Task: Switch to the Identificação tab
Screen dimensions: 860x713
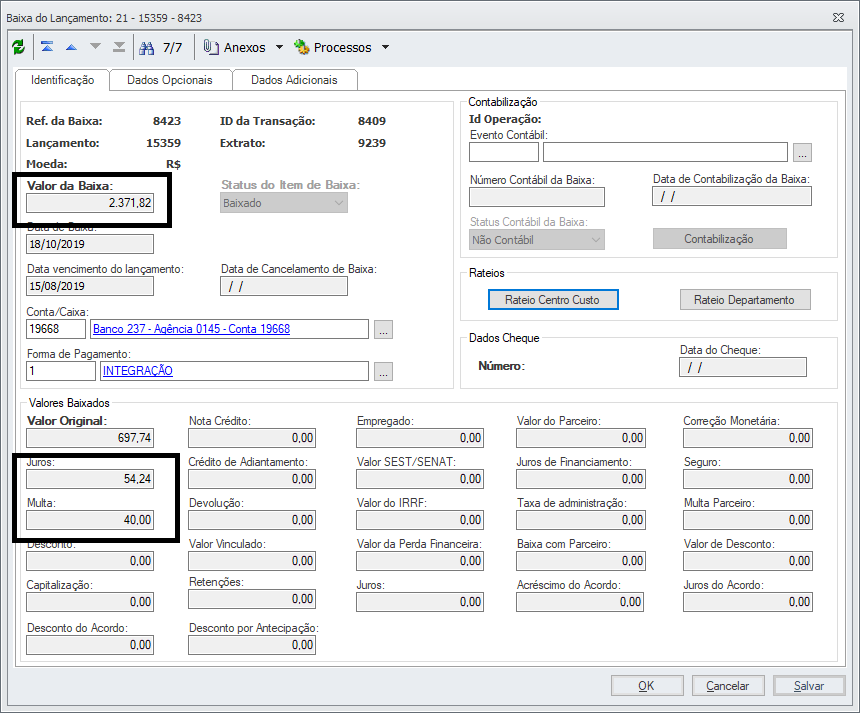Action: 63,80
